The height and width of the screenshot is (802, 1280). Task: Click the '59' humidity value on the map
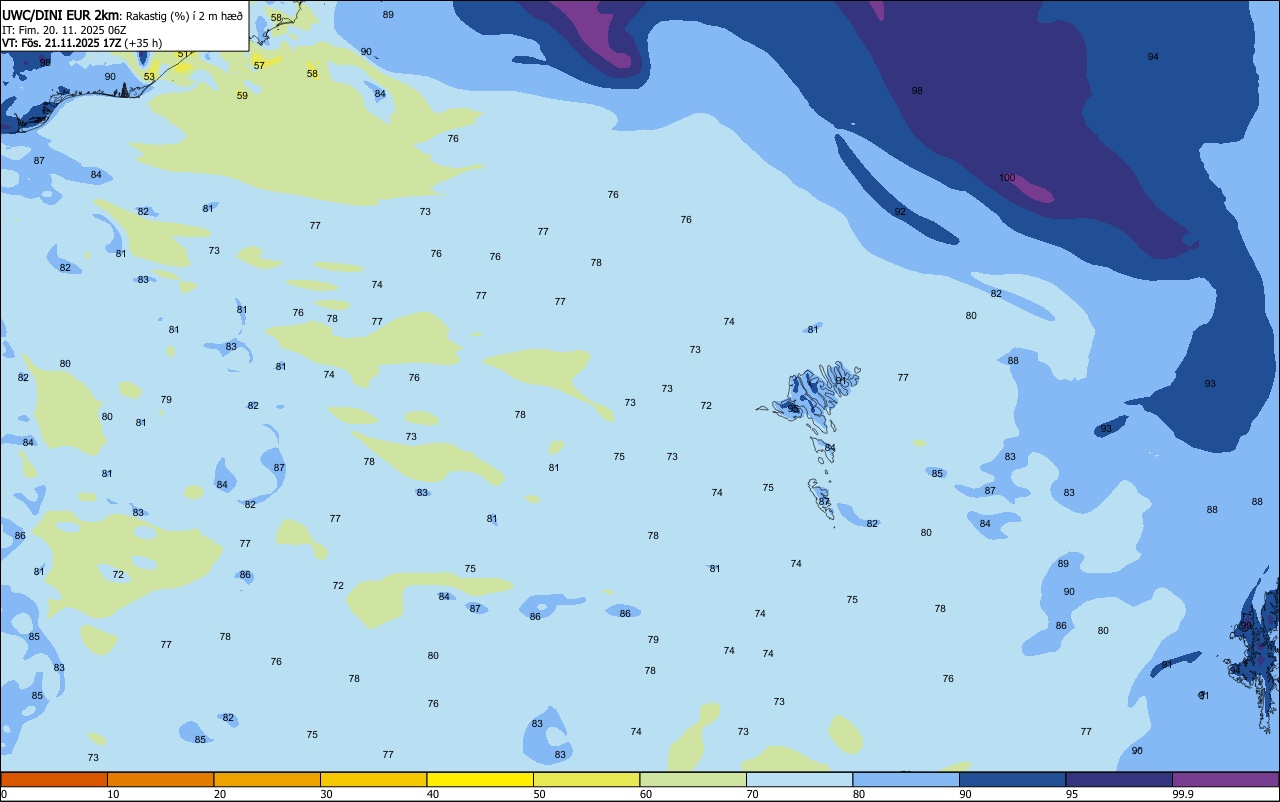242,95
